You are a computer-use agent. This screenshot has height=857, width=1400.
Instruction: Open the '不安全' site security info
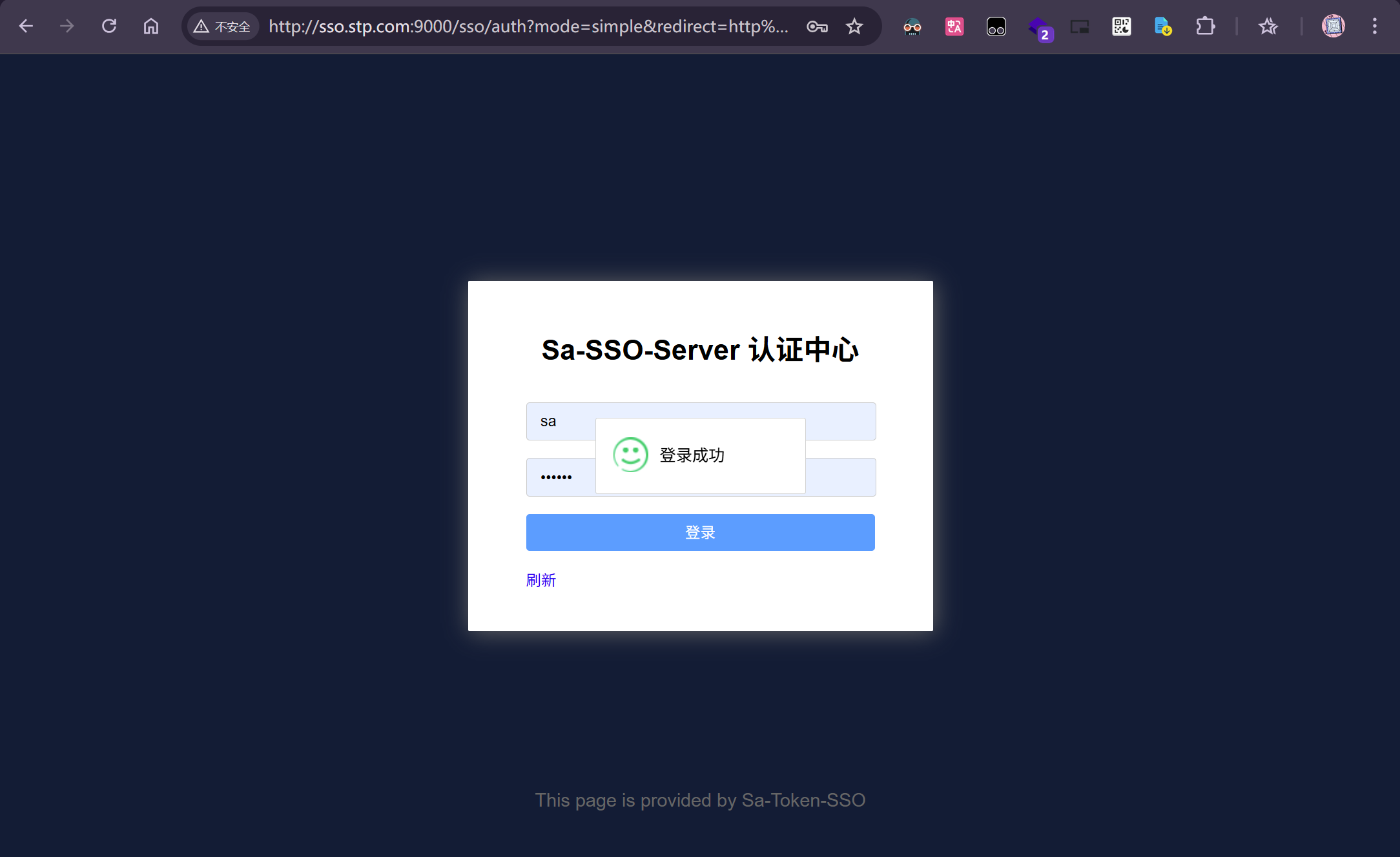222,26
